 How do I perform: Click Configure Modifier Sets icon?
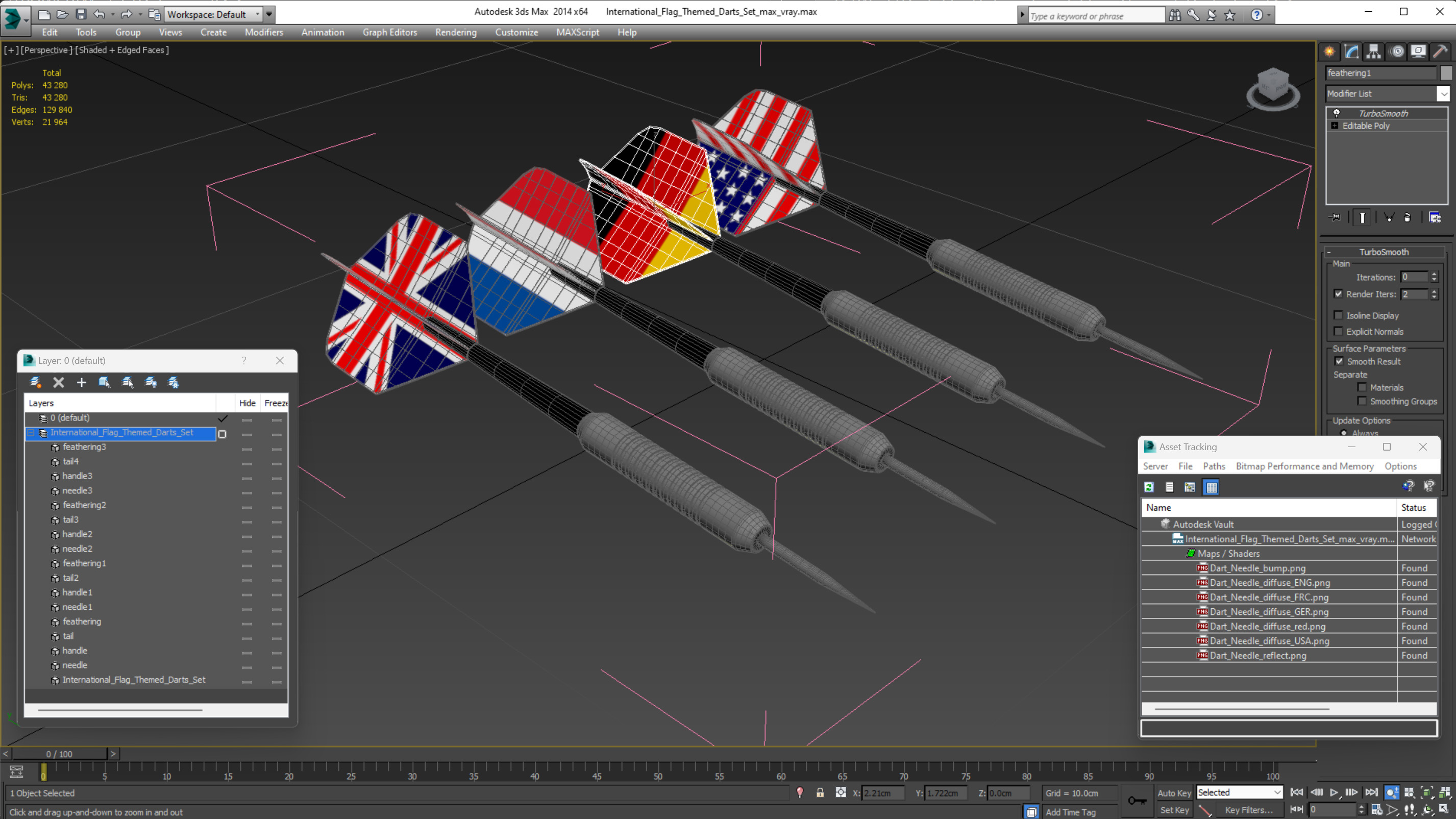coord(1435,217)
